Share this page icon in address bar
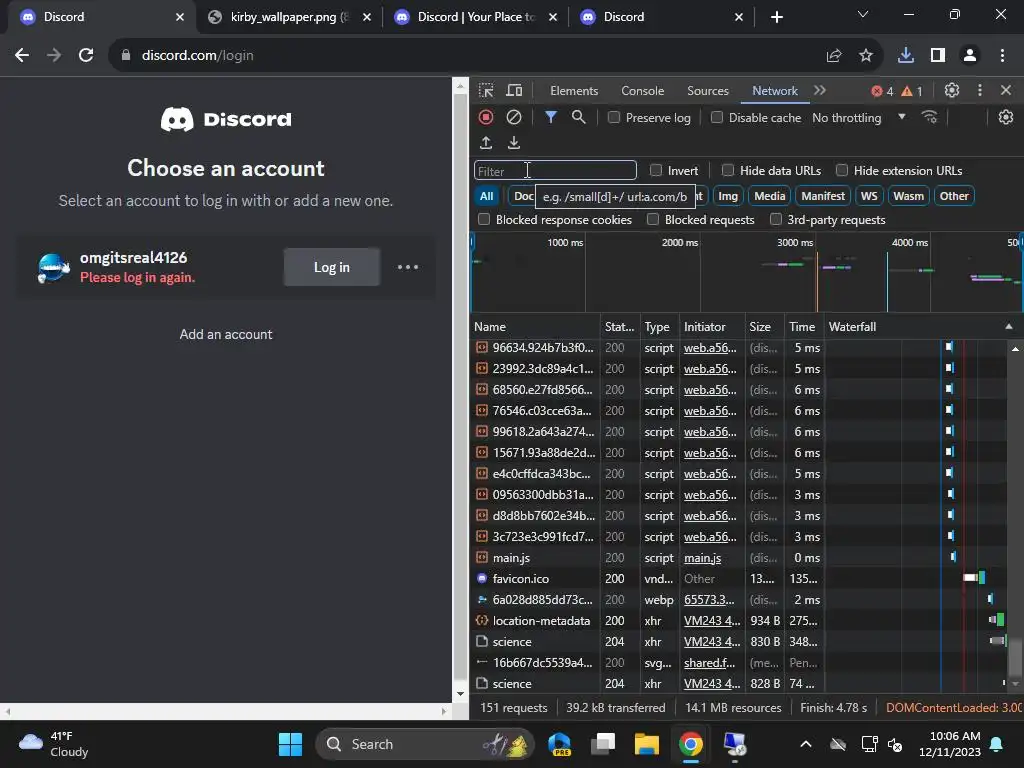 tap(834, 56)
